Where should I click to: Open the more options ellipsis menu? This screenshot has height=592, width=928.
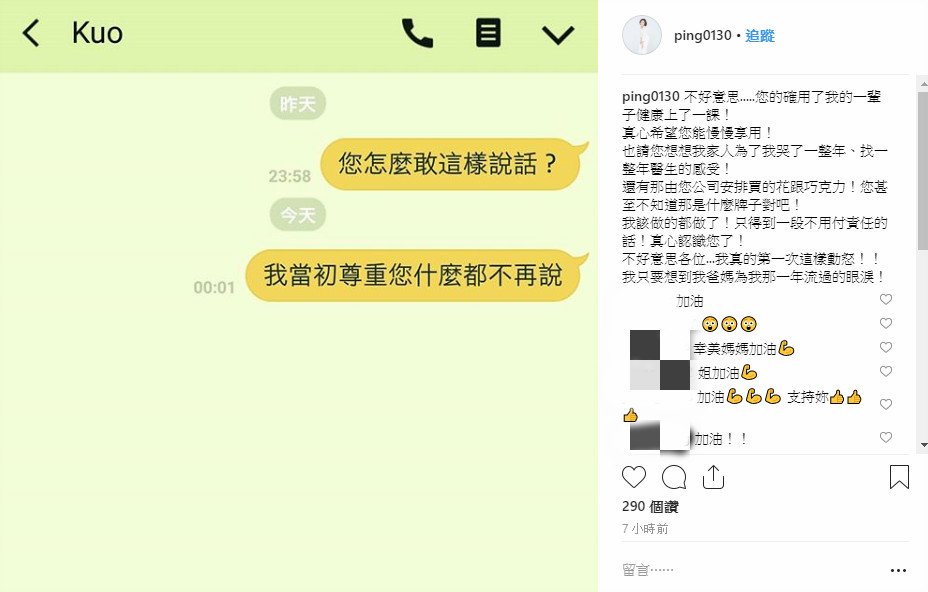898,570
